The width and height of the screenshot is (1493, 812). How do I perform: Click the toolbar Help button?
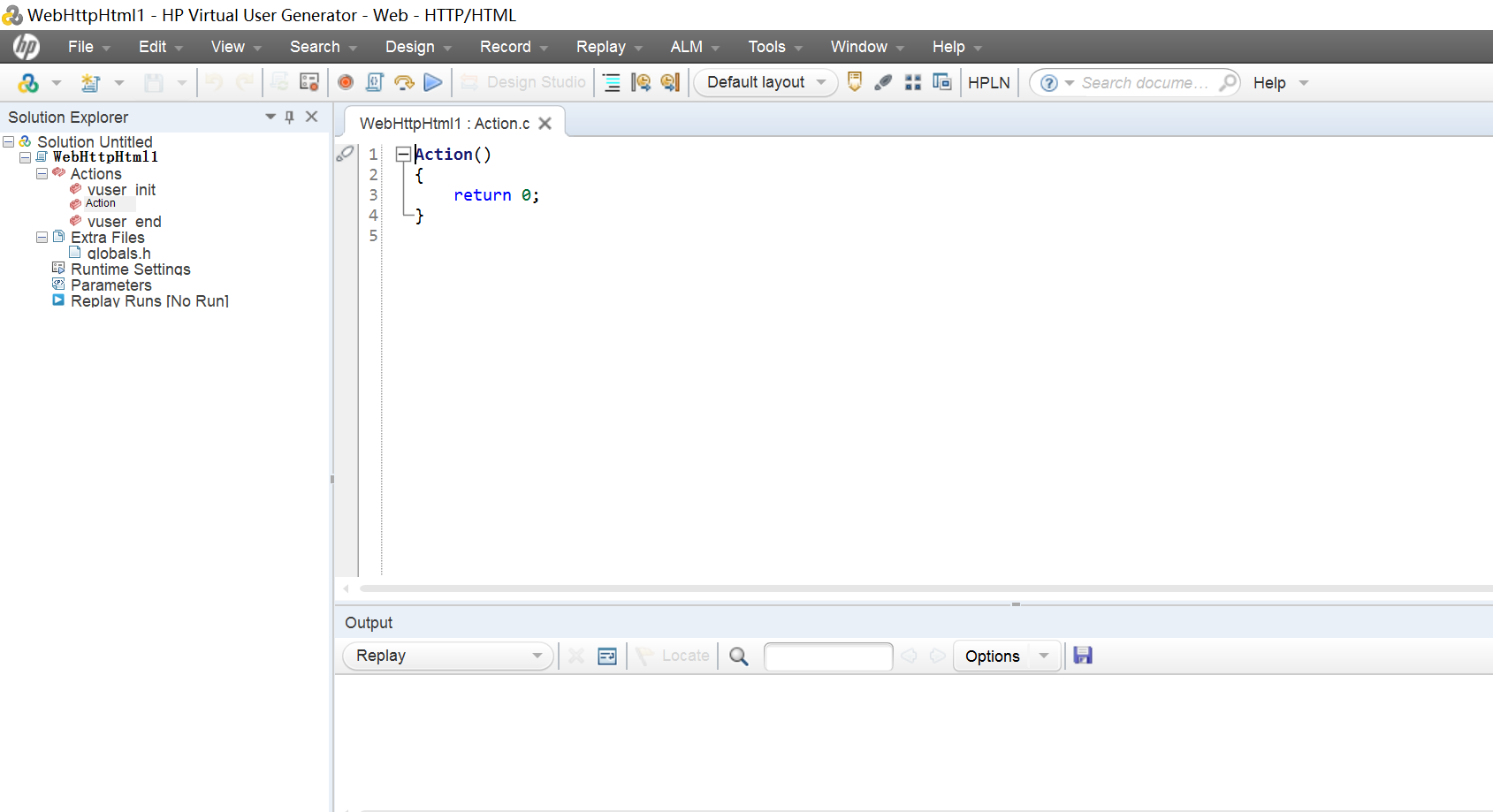point(1269,83)
